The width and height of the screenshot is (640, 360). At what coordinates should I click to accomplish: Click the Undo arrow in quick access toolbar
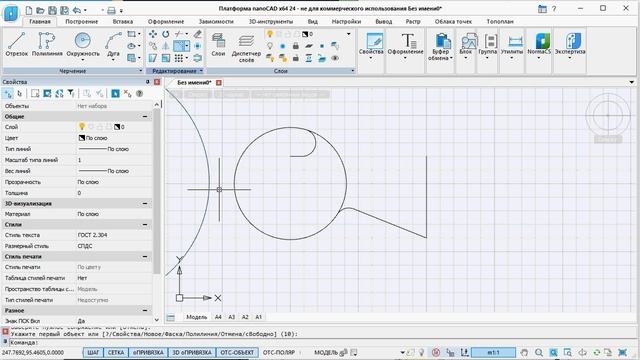tap(77, 10)
